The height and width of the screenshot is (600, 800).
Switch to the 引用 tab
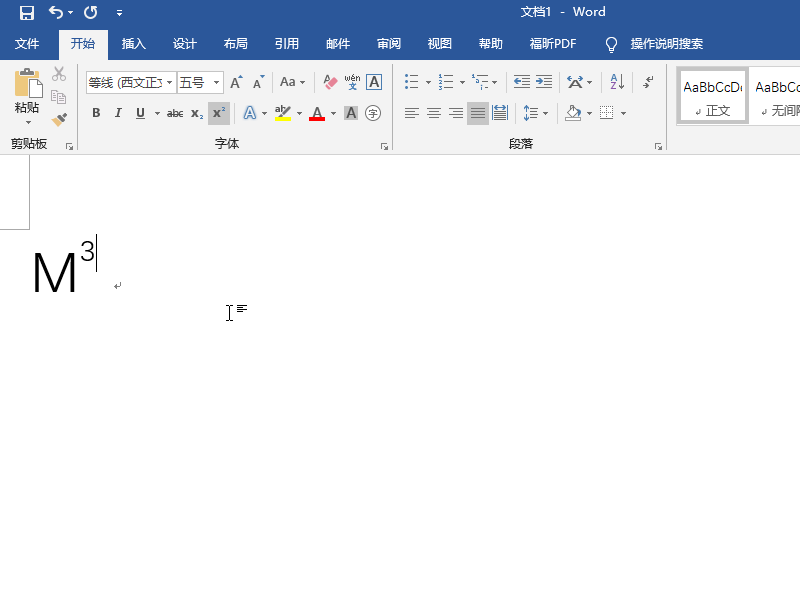point(287,44)
